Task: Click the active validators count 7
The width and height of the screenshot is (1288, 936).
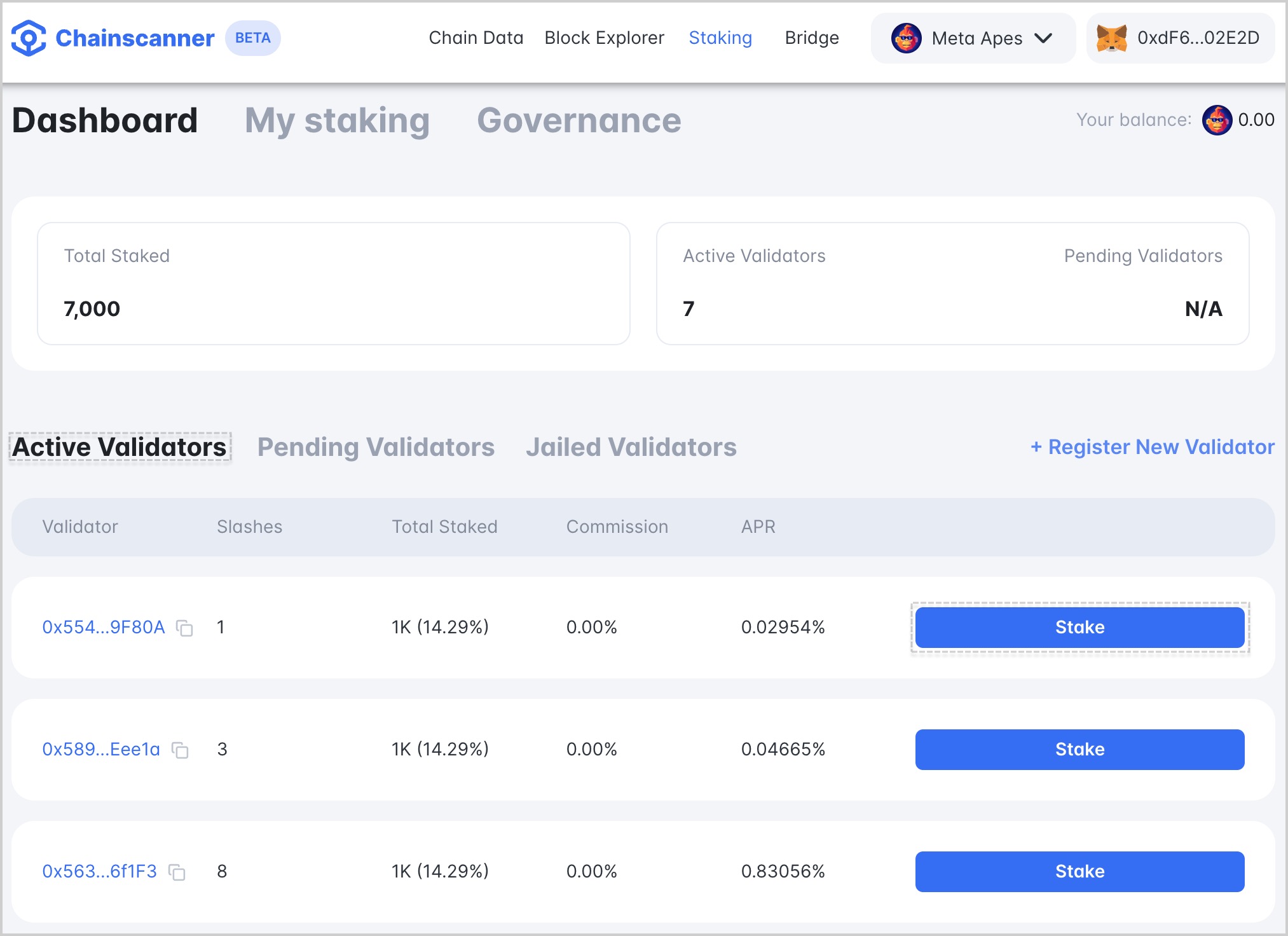Action: coord(689,309)
